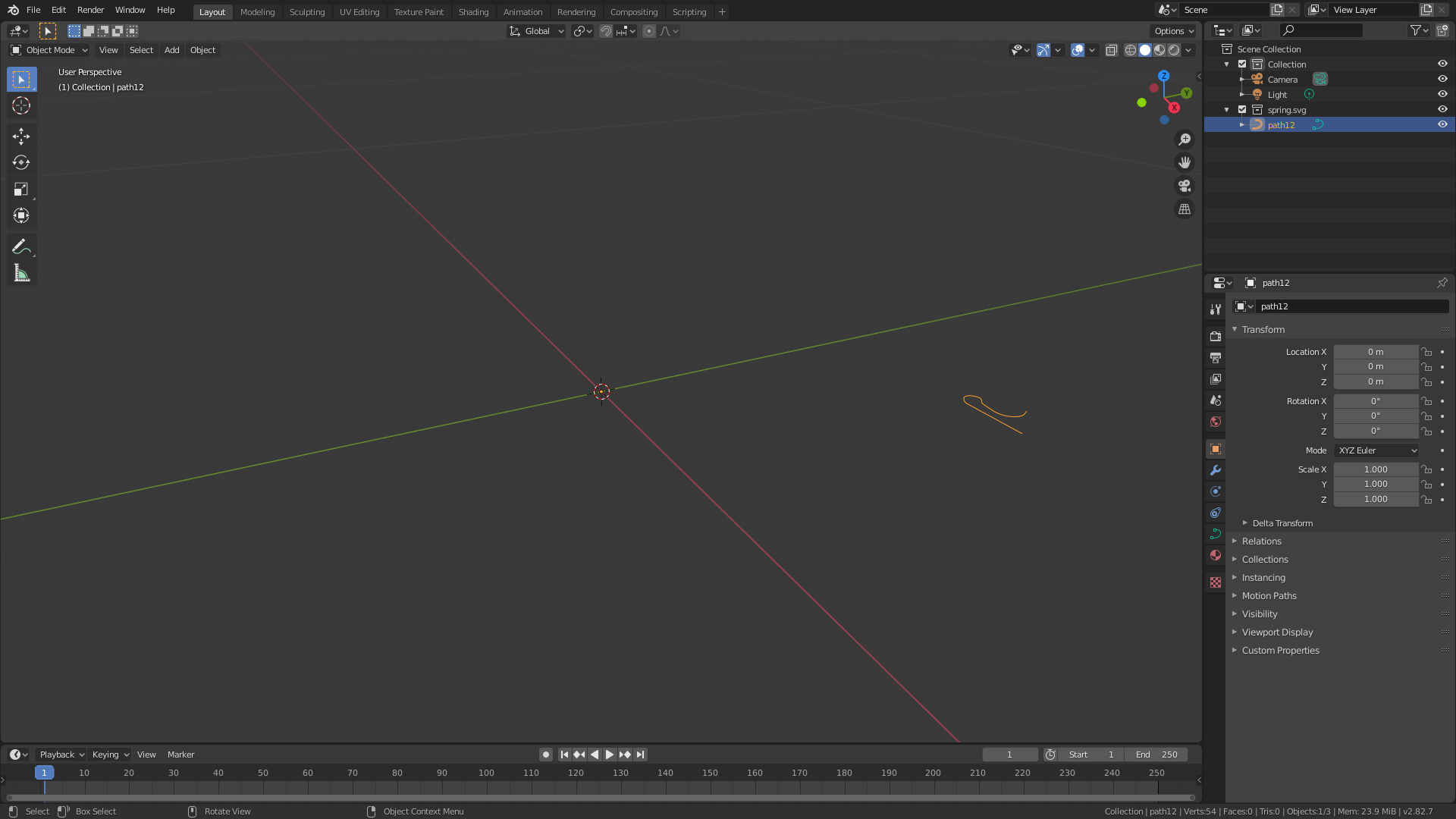Pin the properties editor context
The width and height of the screenshot is (1456, 819).
(1442, 283)
